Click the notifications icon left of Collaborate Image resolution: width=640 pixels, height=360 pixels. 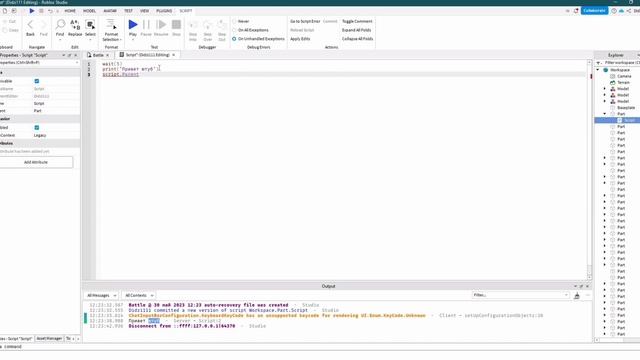576,11
